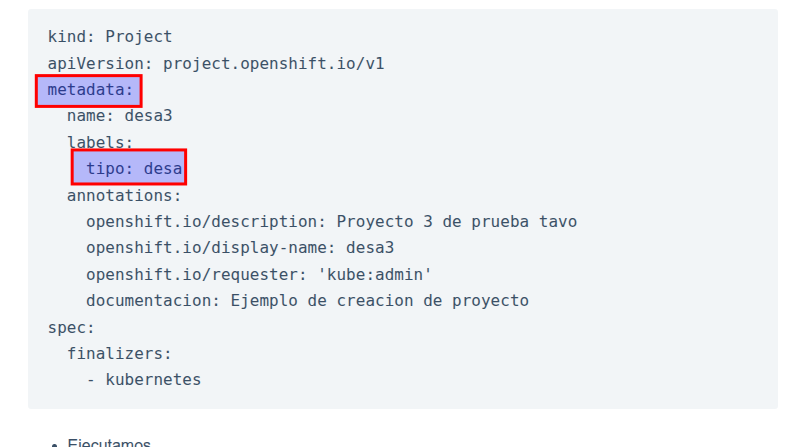Click the highlighted metadata: key
The image size is (807, 447).
click(x=90, y=90)
